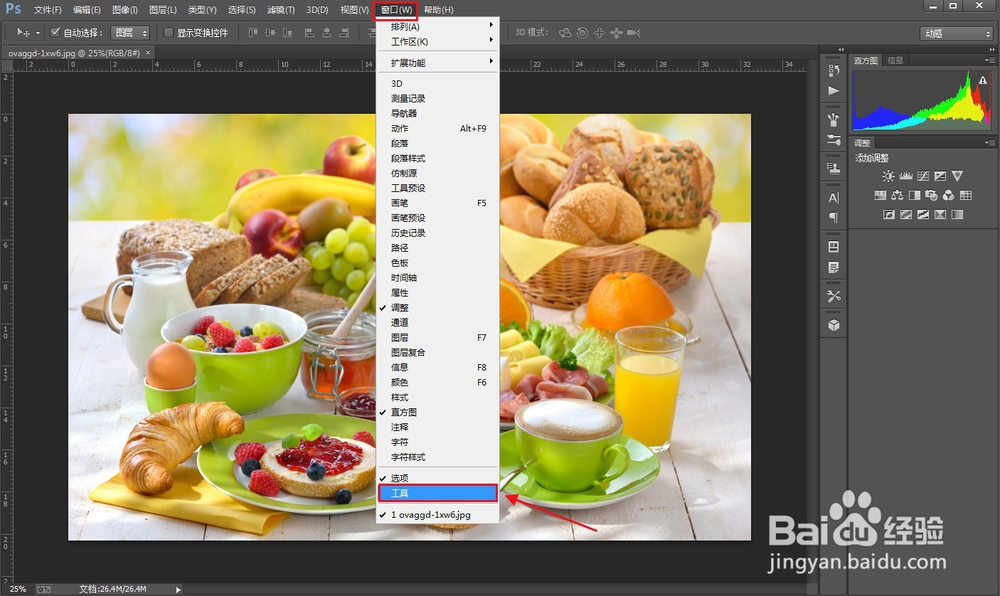
Task: Click the 3D pan mode icon
Action: [599, 33]
